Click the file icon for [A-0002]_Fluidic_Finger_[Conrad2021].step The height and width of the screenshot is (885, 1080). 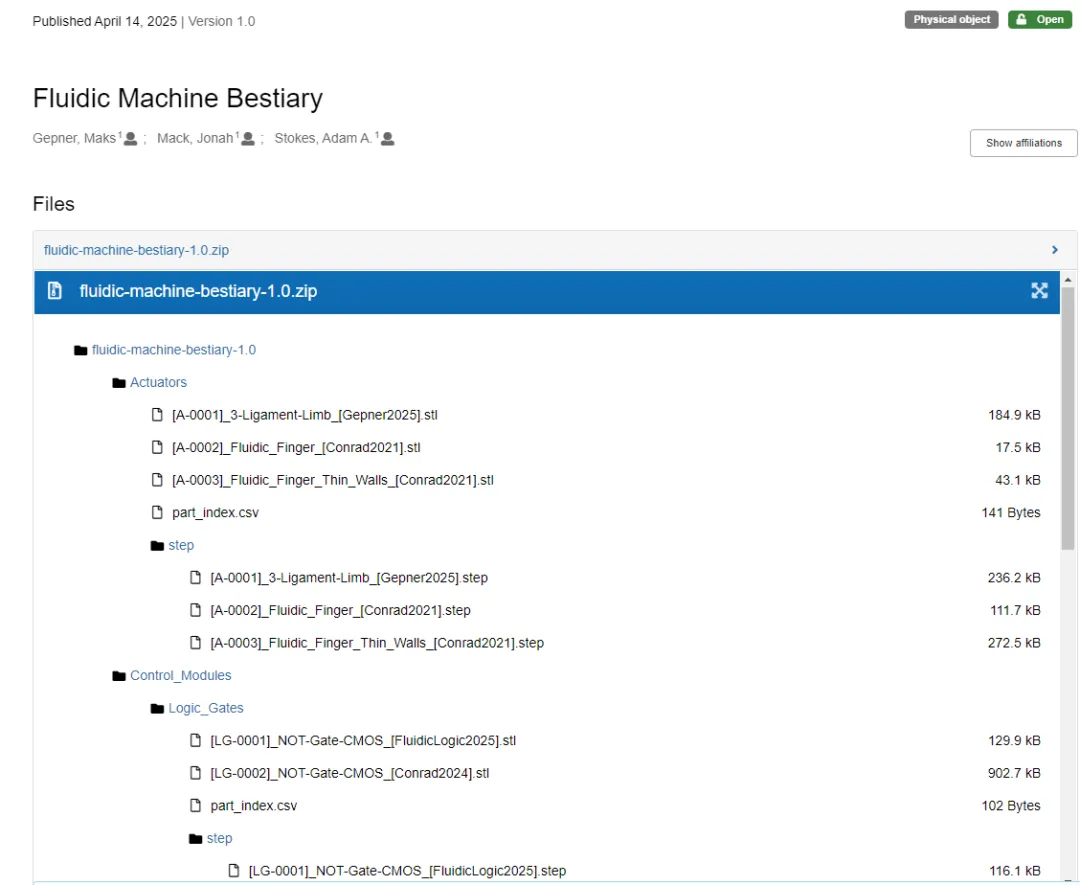(196, 611)
